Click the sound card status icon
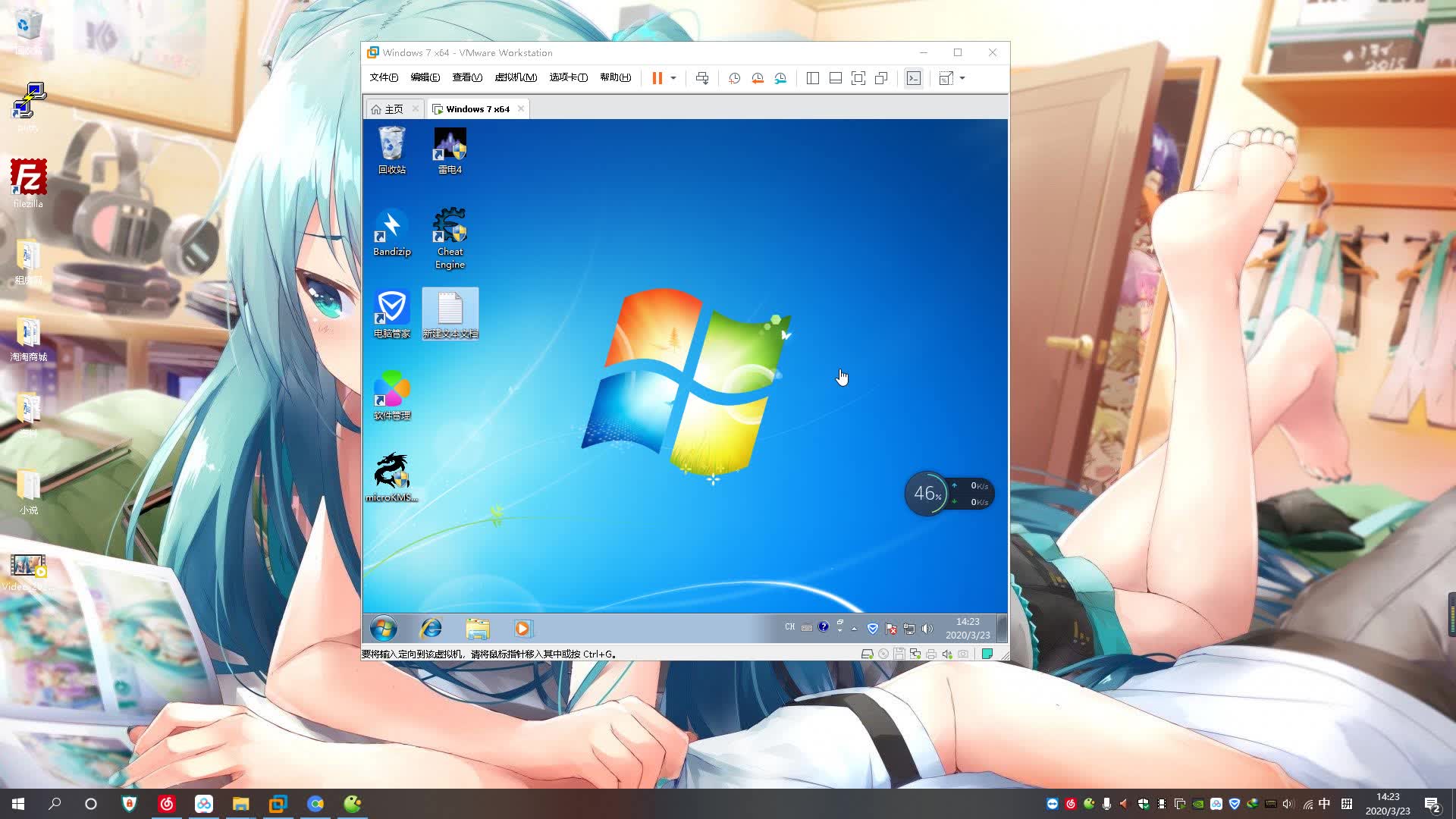This screenshot has width=1456, height=819. tap(947, 654)
